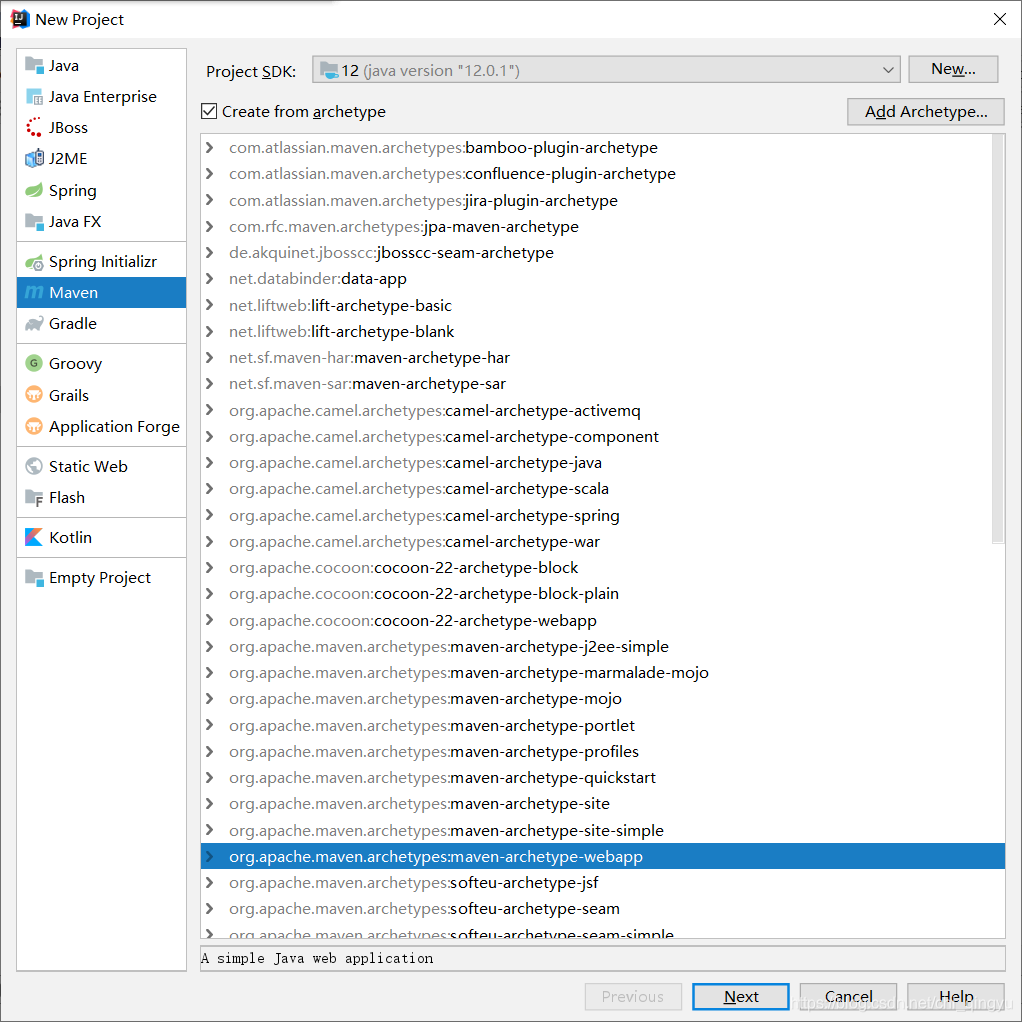Click the archetype list vertical scrollbar

point(998,339)
